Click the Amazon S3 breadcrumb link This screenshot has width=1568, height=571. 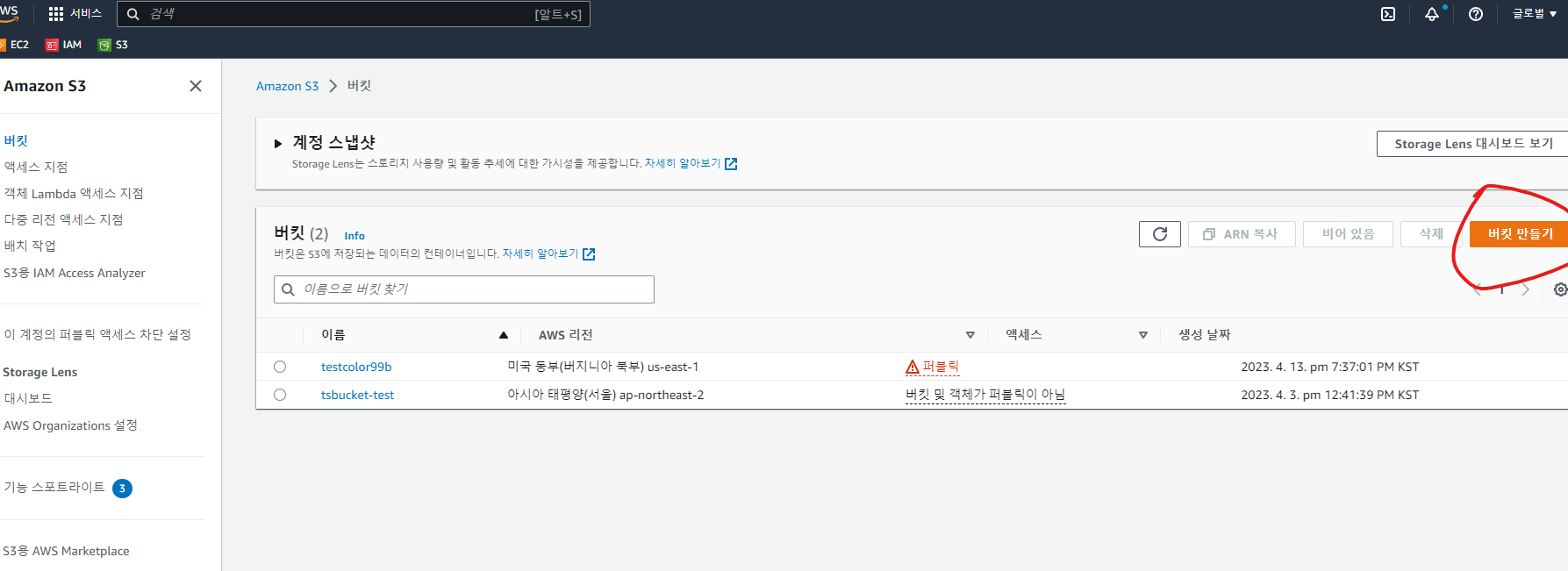(287, 86)
